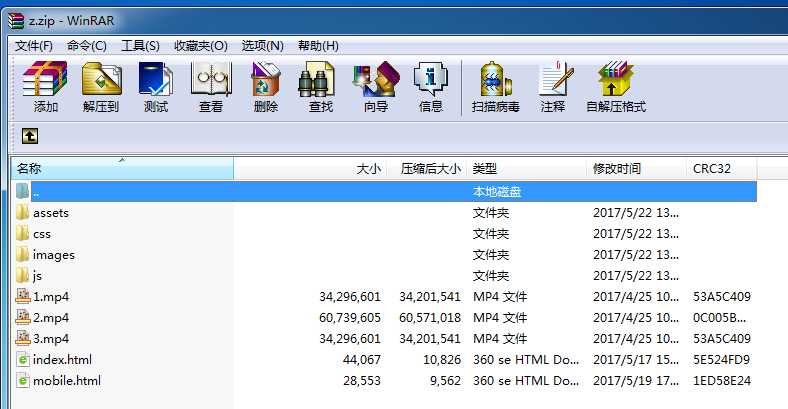This screenshot has width=788, height=409.
Task: Click size value 60,739,605
Action: coord(350,318)
